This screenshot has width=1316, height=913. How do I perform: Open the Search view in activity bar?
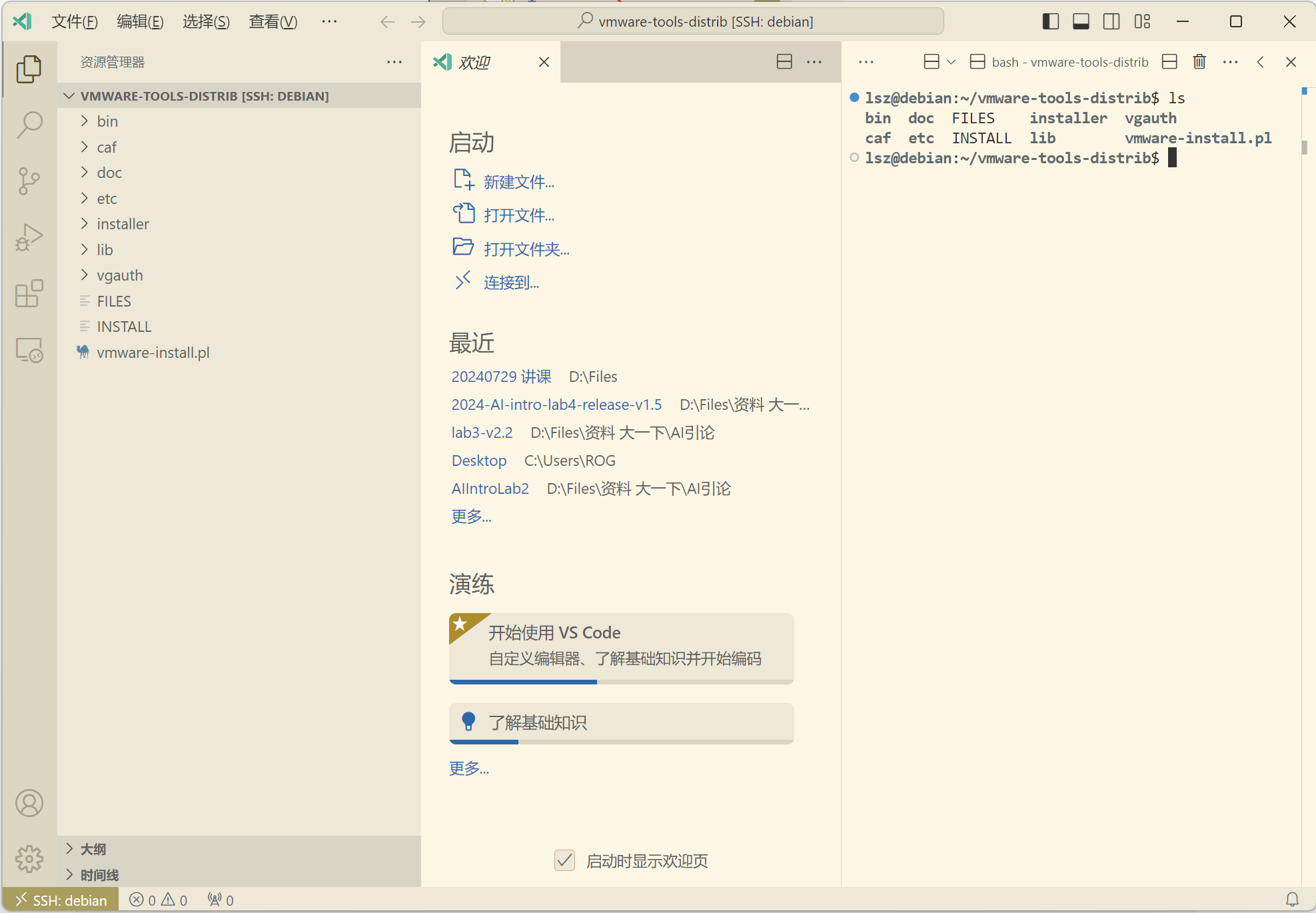click(29, 125)
